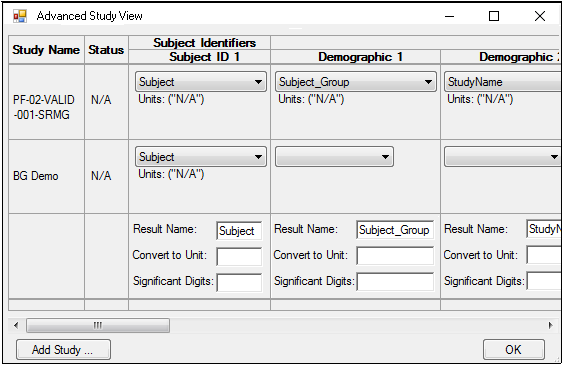563x365 pixels.
Task: Click horizontal scrollbar right arrow
Action: pyautogui.click(x=550, y=326)
